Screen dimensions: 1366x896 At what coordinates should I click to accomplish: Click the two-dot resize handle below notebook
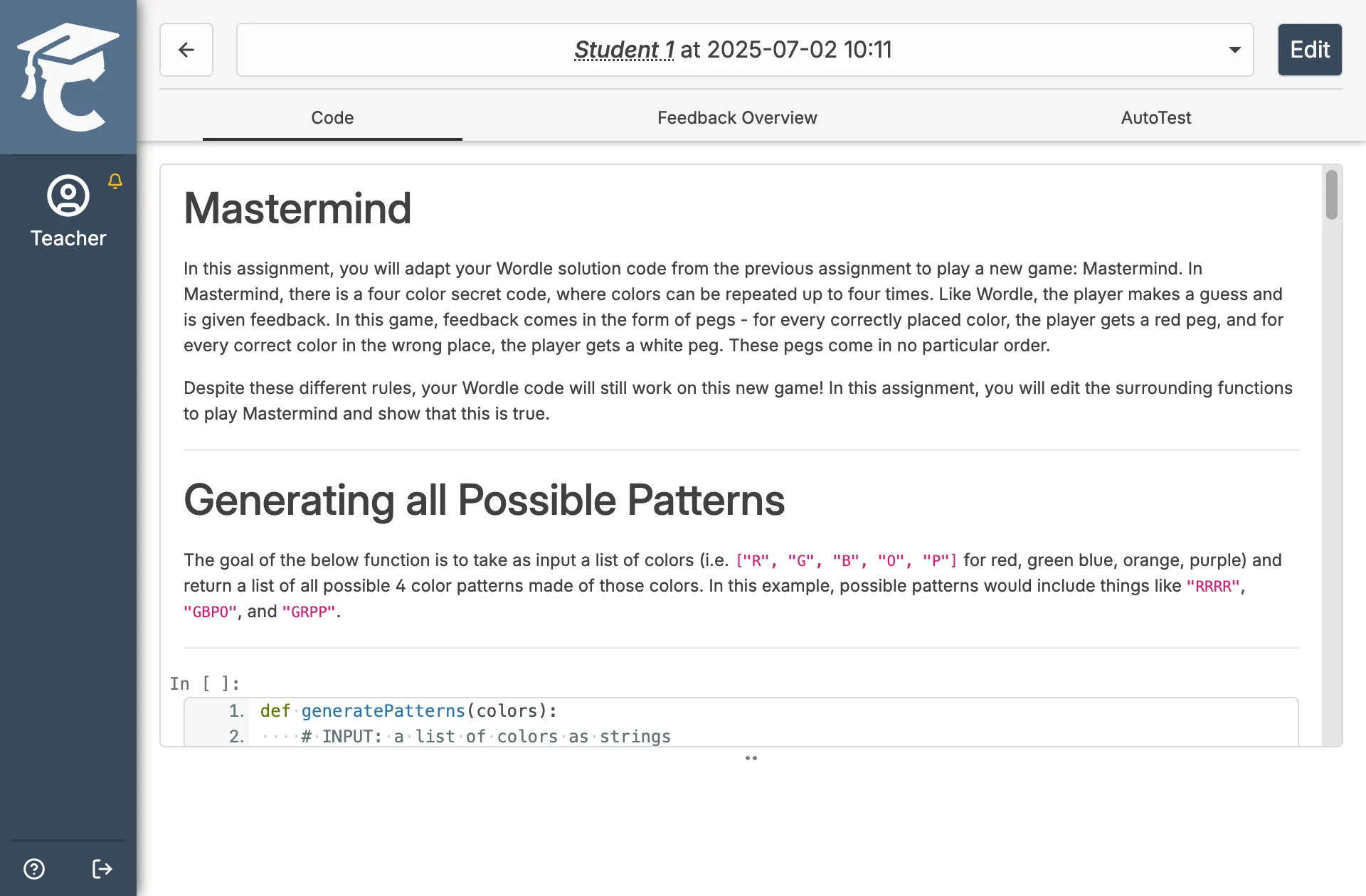tap(751, 758)
